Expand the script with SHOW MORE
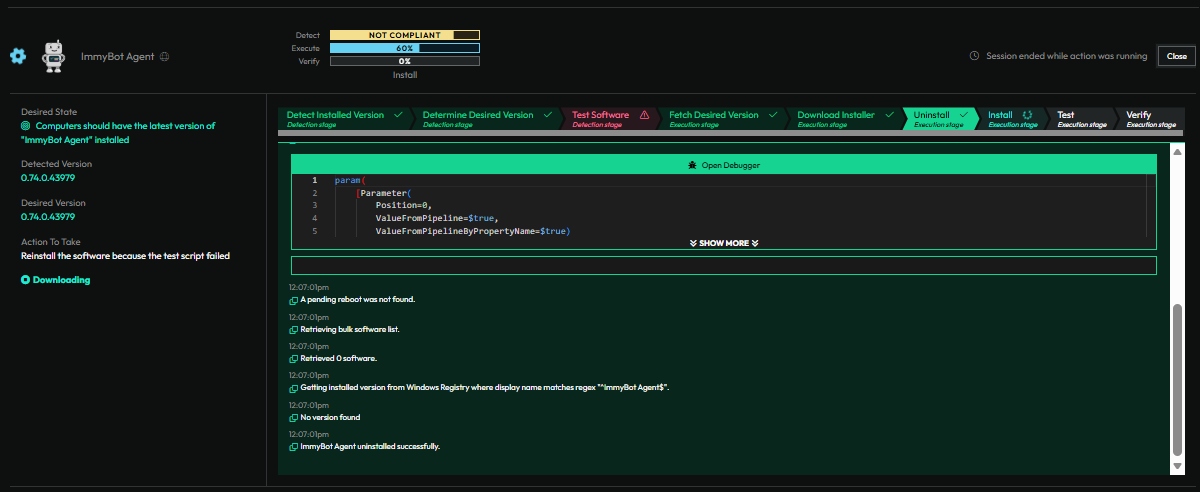This screenshot has width=1200, height=492. click(x=724, y=243)
